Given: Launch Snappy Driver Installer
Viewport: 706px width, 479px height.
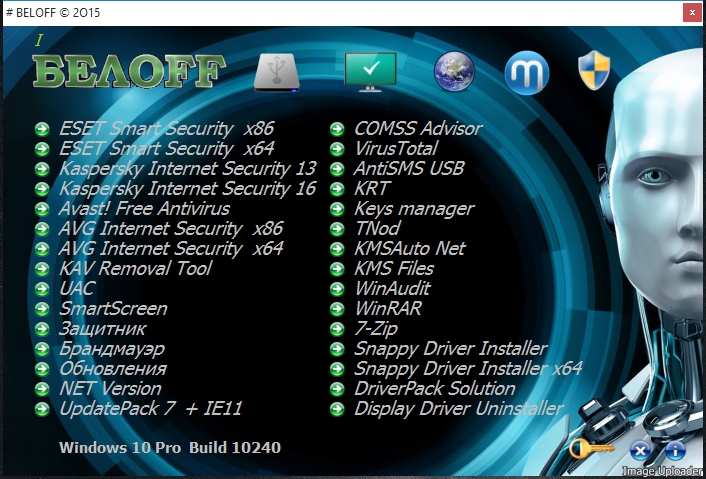Looking at the screenshot, I should click(x=451, y=349).
